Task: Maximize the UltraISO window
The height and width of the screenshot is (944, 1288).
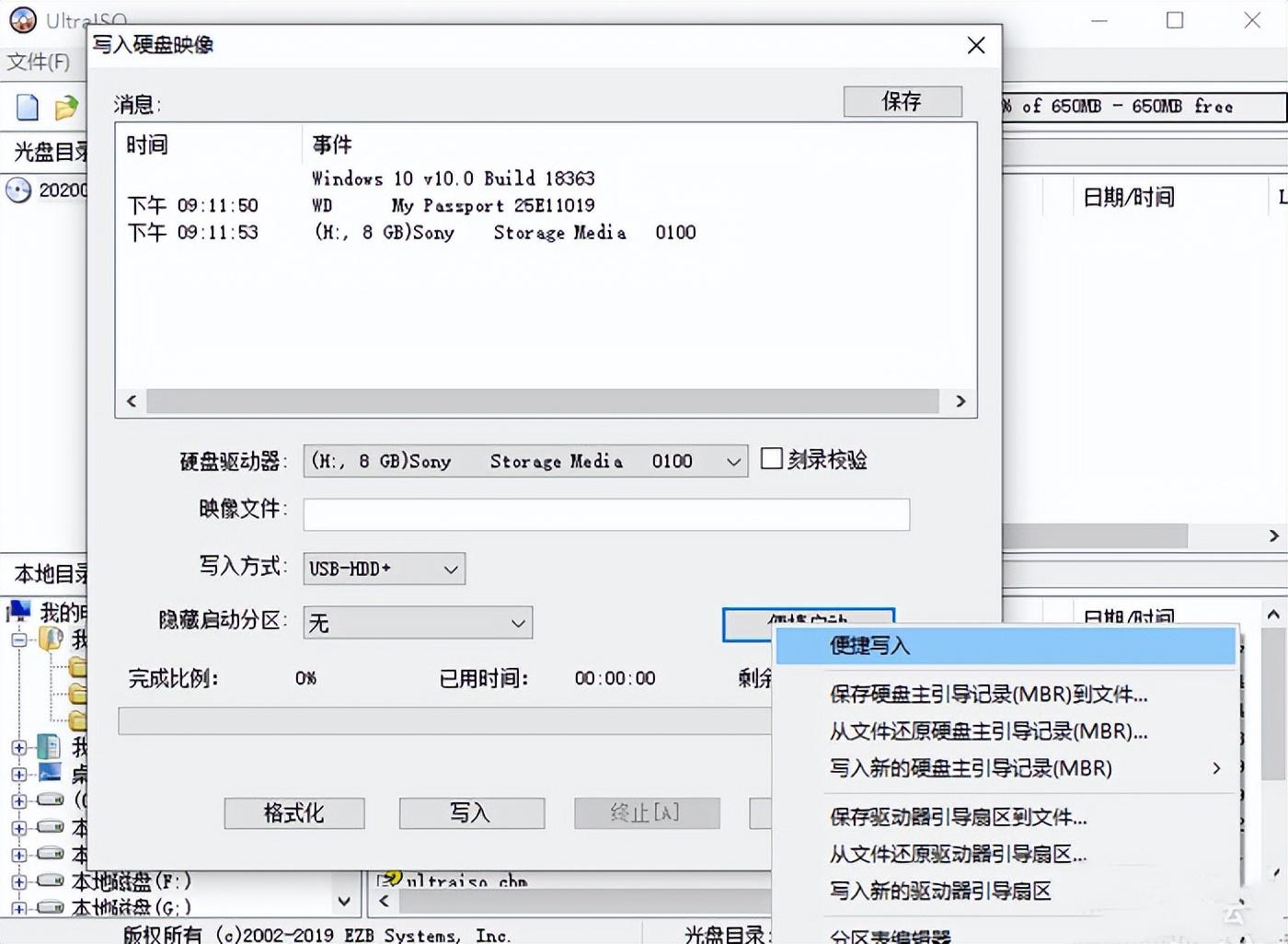Action: (1175, 20)
